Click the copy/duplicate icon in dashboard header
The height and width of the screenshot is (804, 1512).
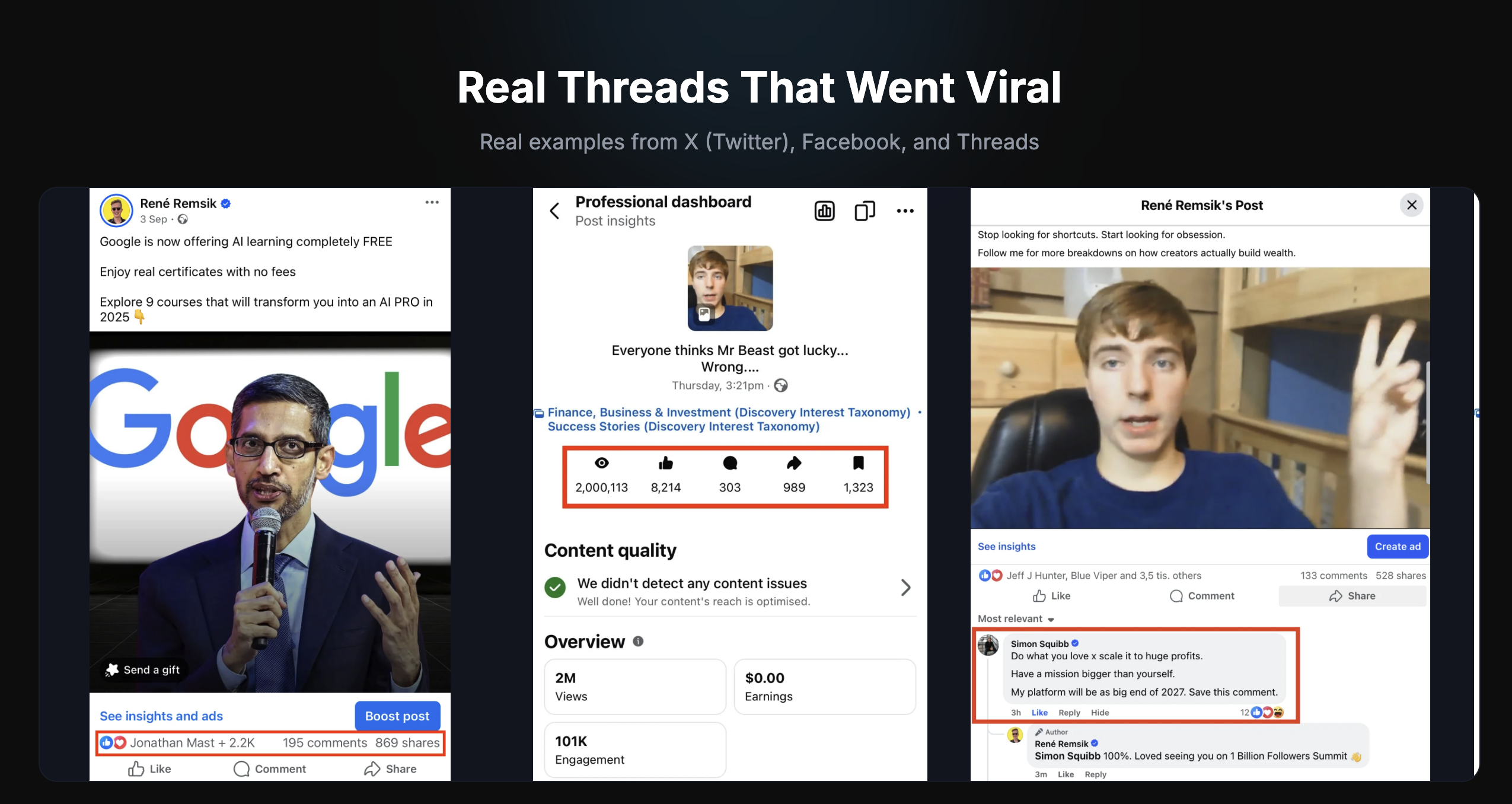pos(865,211)
